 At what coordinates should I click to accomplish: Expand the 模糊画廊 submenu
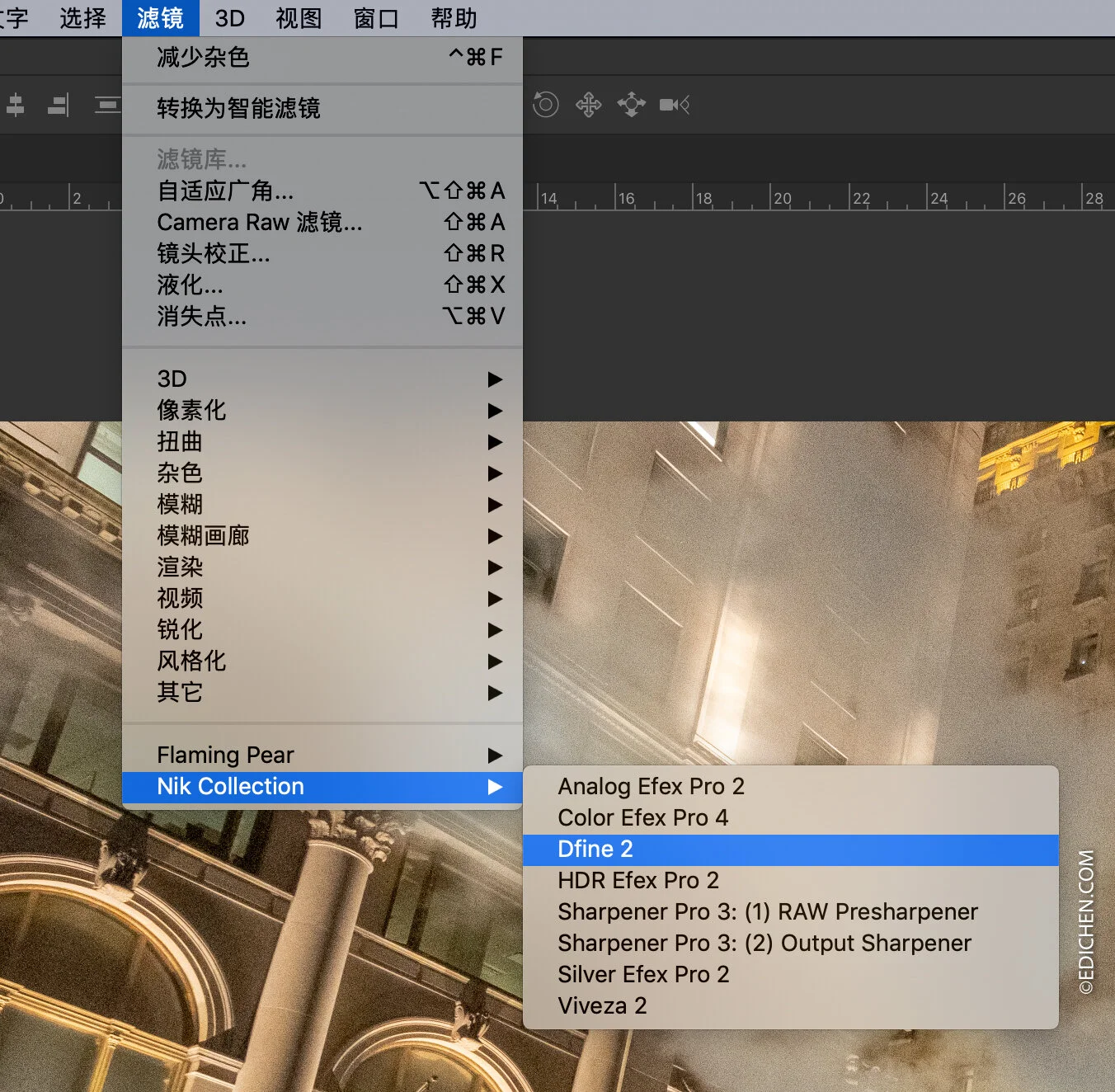322,535
